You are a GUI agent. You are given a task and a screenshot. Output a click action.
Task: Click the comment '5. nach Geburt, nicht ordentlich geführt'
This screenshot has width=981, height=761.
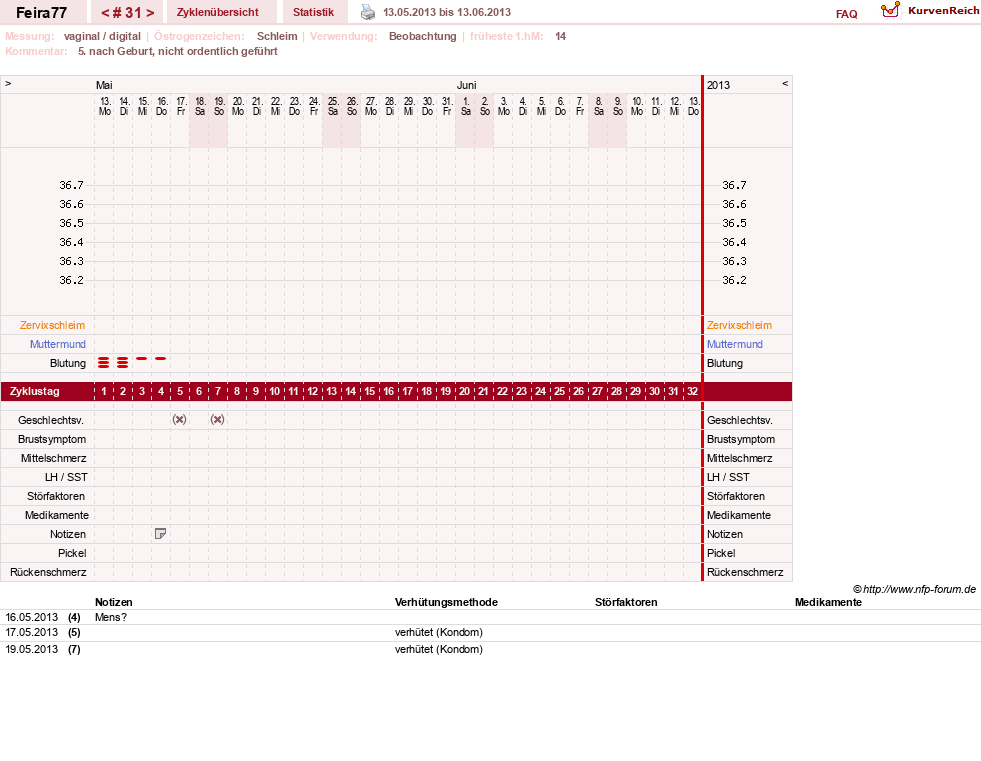(178, 51)
